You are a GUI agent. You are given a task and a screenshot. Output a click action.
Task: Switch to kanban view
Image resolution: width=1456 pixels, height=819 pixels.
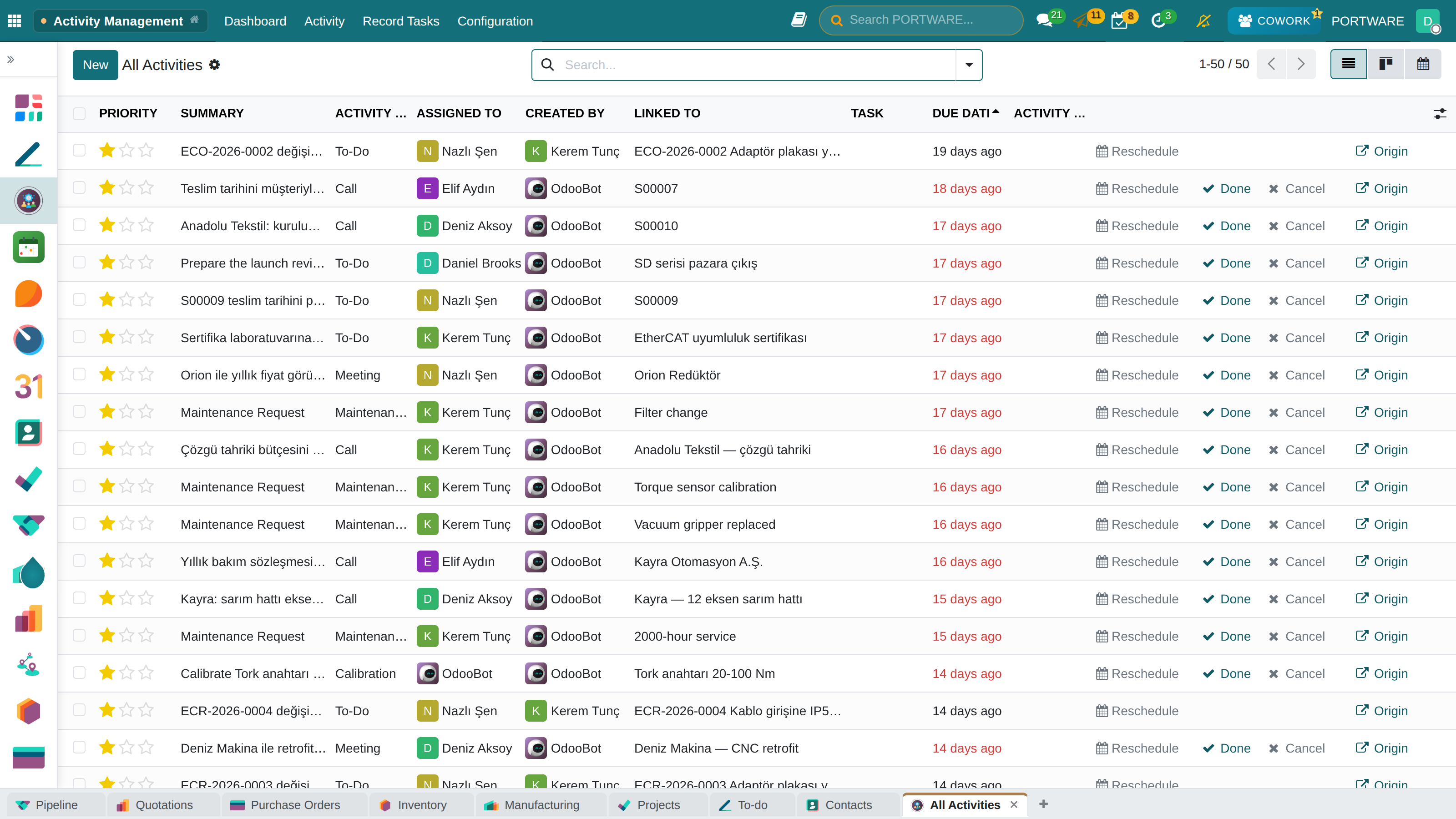1385,64
